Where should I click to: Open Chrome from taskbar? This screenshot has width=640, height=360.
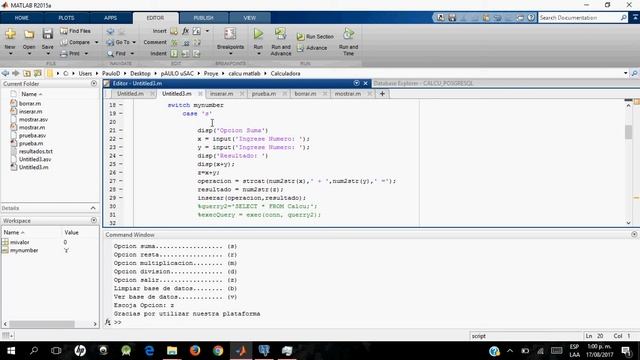click(x=218, y=351)
